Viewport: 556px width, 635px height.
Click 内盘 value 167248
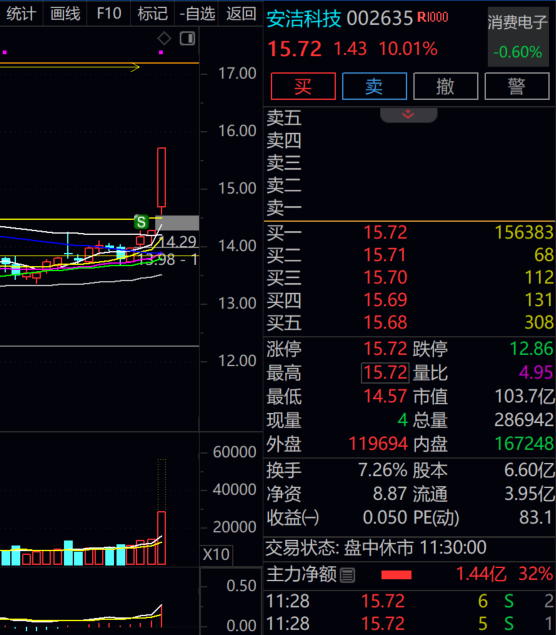click(x=524, y=444)
